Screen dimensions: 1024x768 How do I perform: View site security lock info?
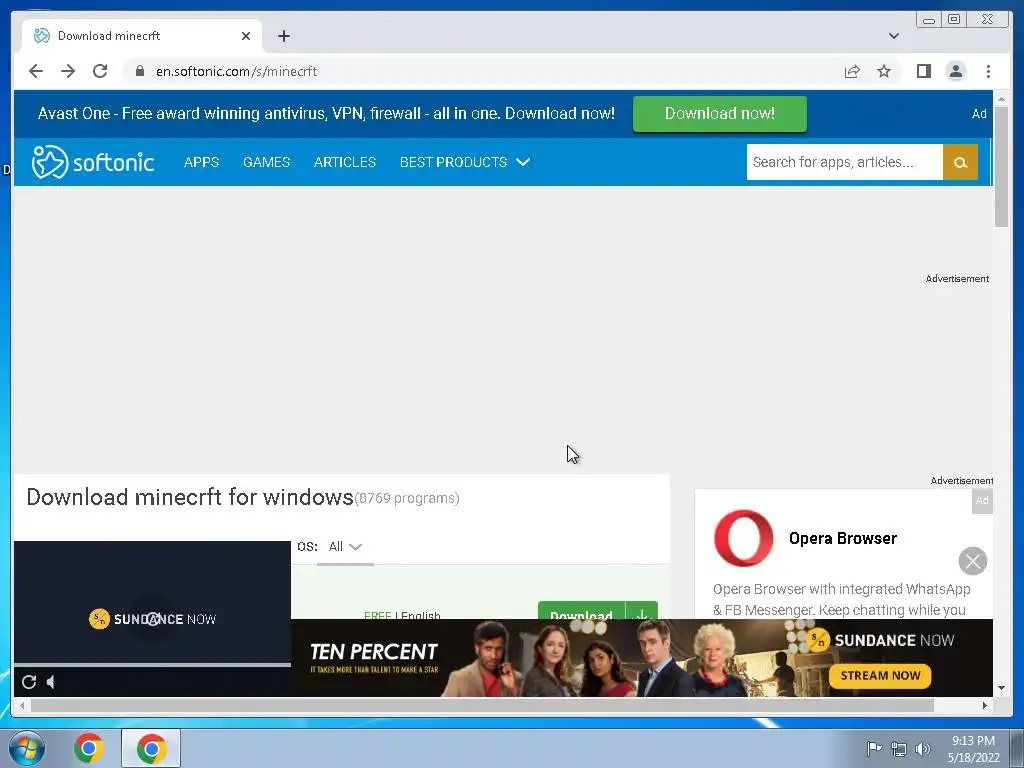point(139,71)
